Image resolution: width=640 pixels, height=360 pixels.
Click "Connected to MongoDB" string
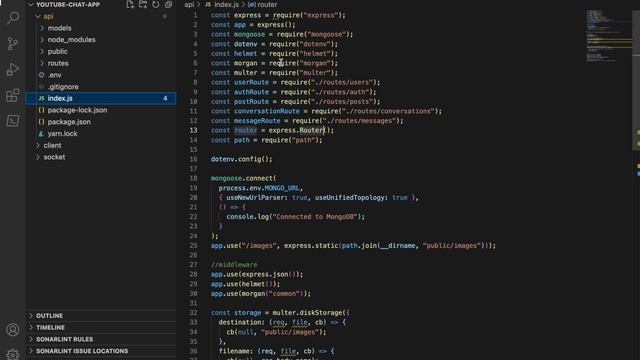pos(315,217)
